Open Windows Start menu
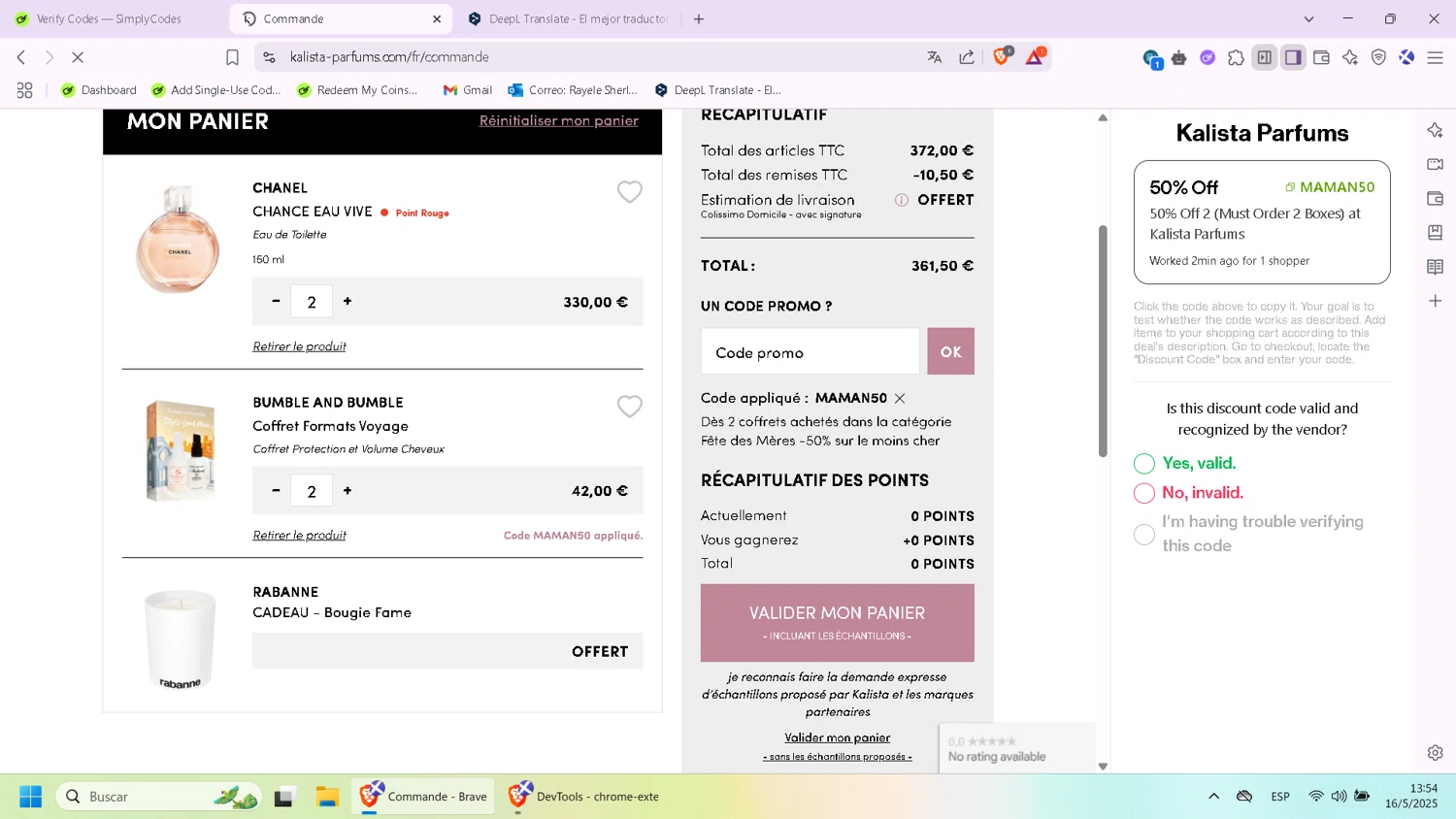Image resolution: width=1456 pixels, height=819 pixels. 30,797
